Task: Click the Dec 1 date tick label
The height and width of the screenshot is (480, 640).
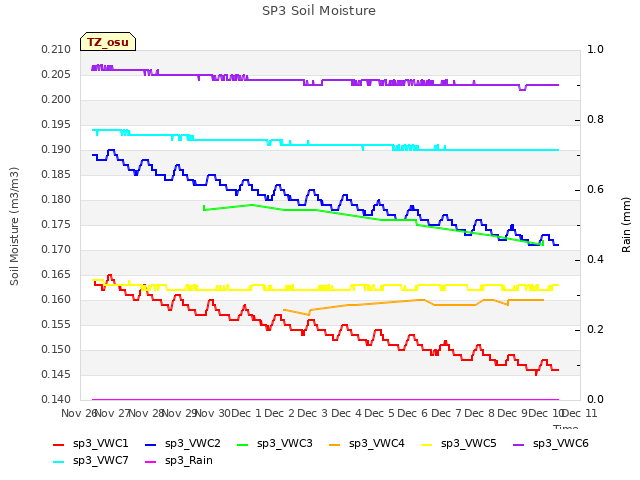Action: click(x=247, y=413)
